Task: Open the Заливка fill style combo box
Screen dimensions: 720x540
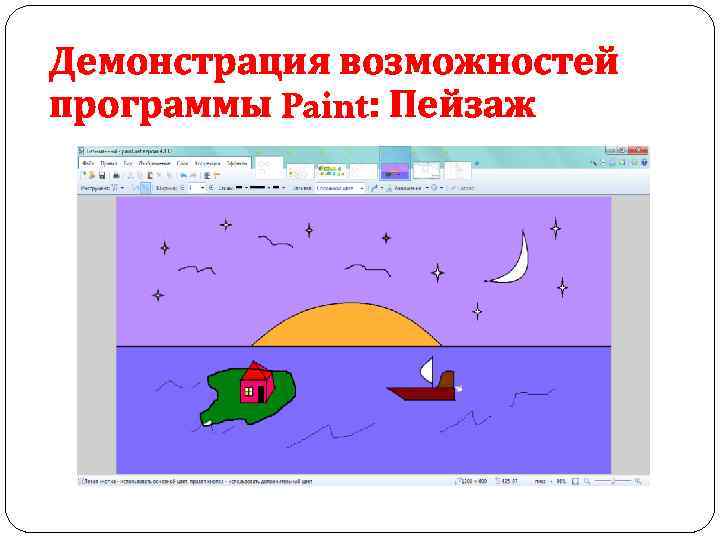Action: (x=341, y=188)
